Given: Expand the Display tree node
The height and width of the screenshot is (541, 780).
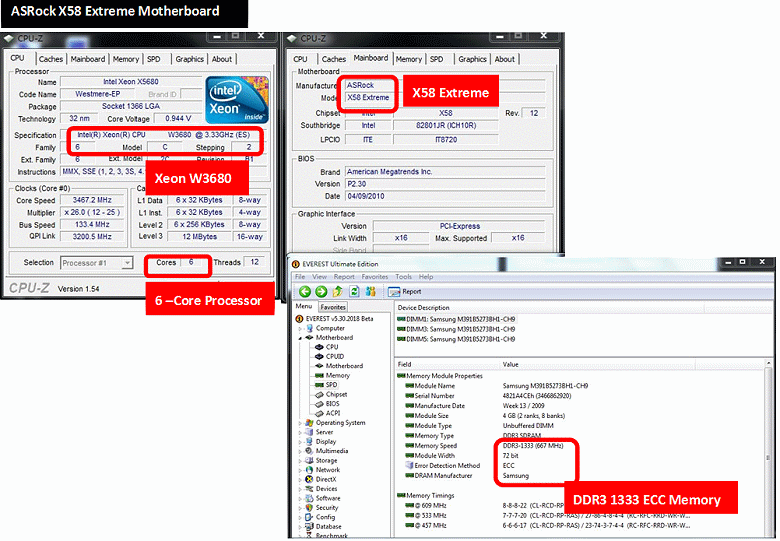Looking at the screenshot, I should pyautogui.click(x=300, y=442).
